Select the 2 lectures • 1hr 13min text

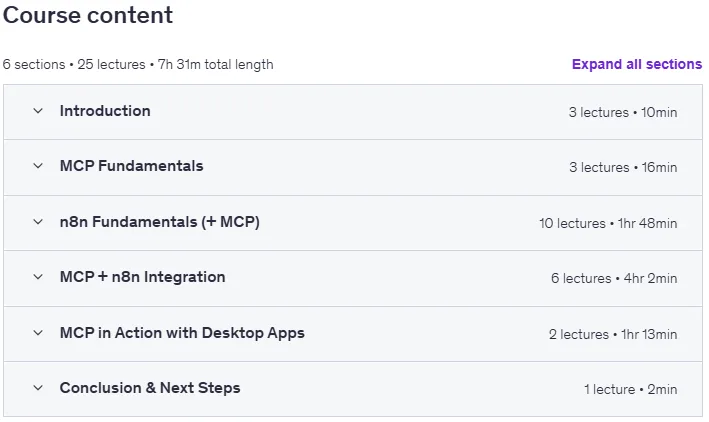pyautogui.click(x=613, y=335)
